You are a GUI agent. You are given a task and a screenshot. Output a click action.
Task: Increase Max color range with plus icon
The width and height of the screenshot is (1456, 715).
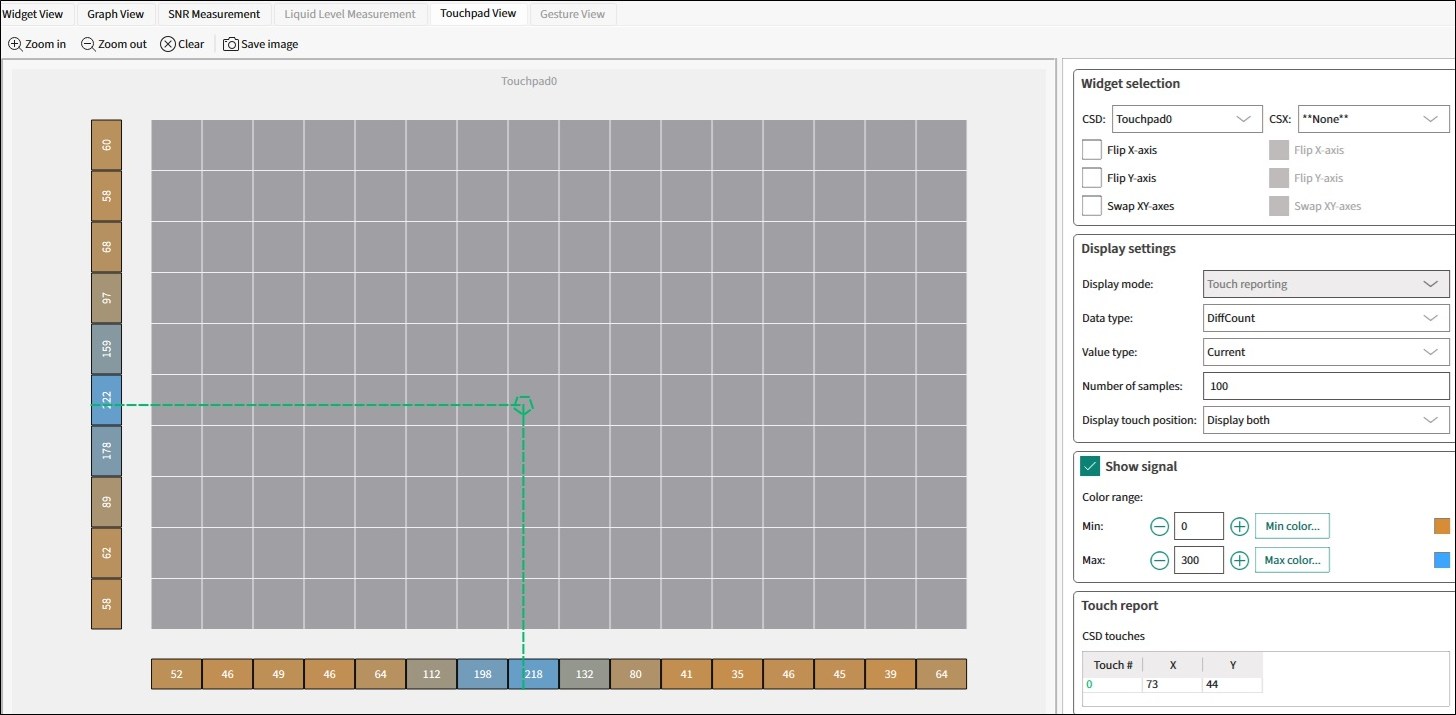pos(1239,560)
